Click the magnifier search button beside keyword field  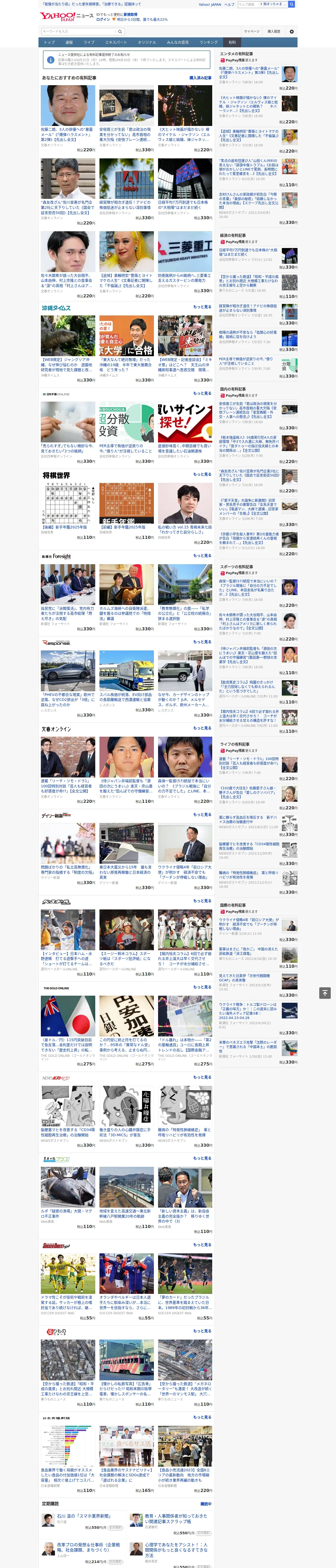pos(120,32)
